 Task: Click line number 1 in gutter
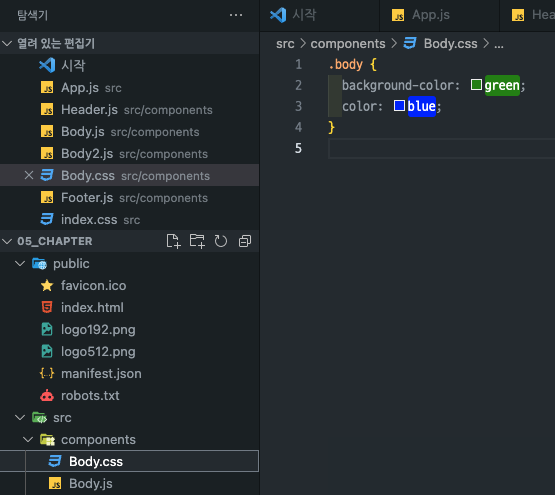(x=298, y=64)
